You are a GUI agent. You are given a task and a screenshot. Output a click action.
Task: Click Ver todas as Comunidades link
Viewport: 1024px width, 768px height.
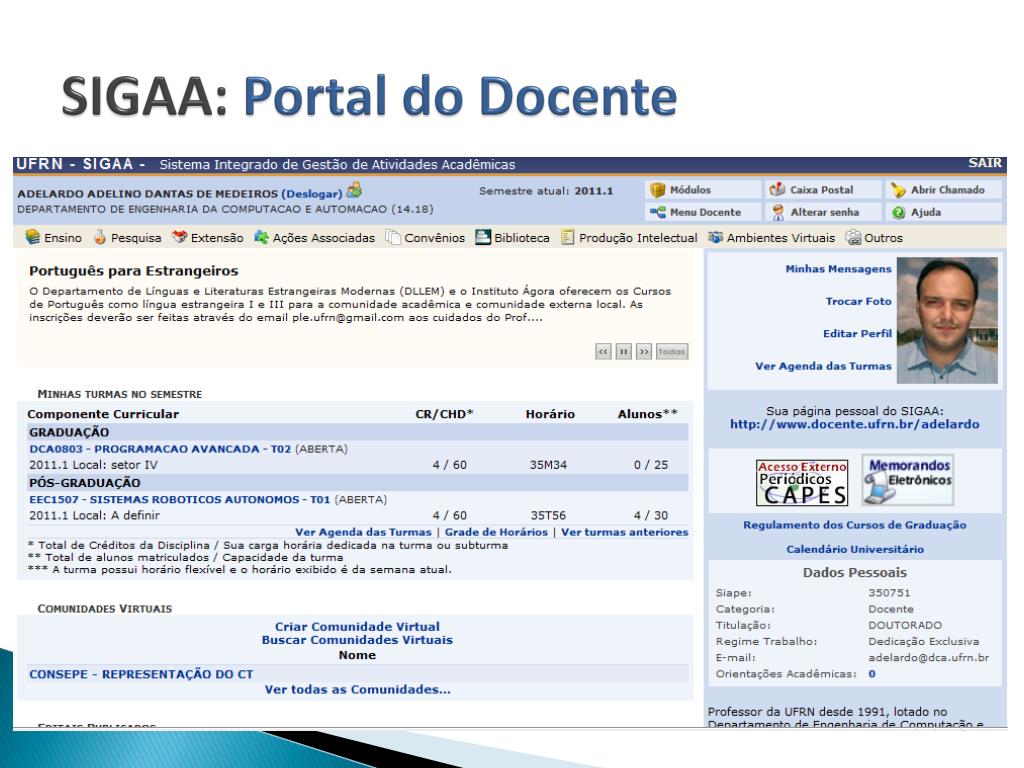pyautogui.click(x=357, y=690)
